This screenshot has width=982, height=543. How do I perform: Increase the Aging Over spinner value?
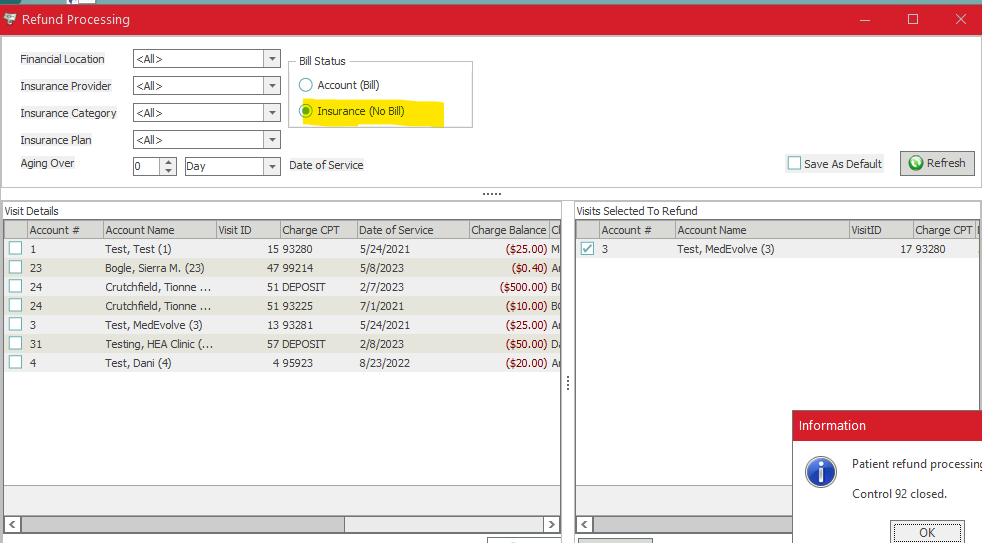(x=169, y=162)
